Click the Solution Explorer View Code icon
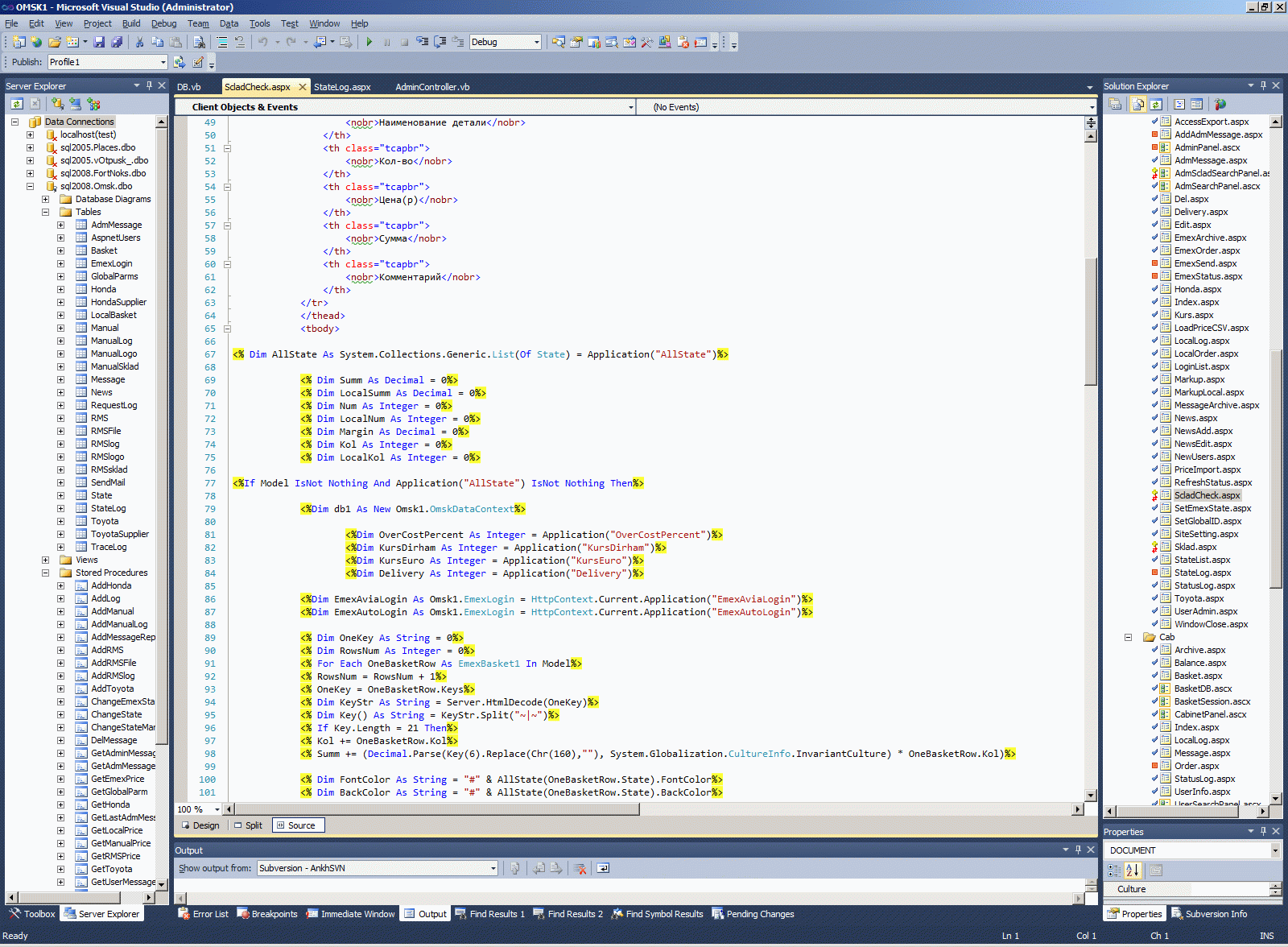The width and height of the screenshot is (1288, 947). (1179, 104)
